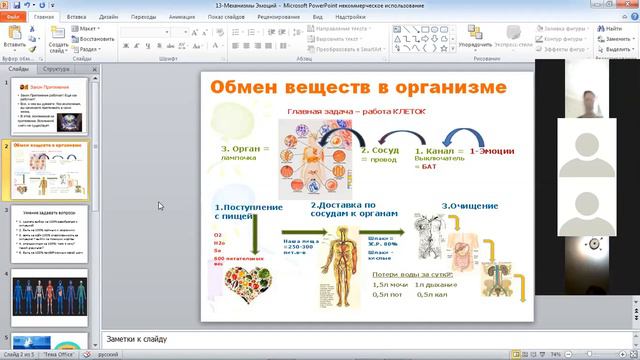Switch to the Структура pane tab

(56, 69)
